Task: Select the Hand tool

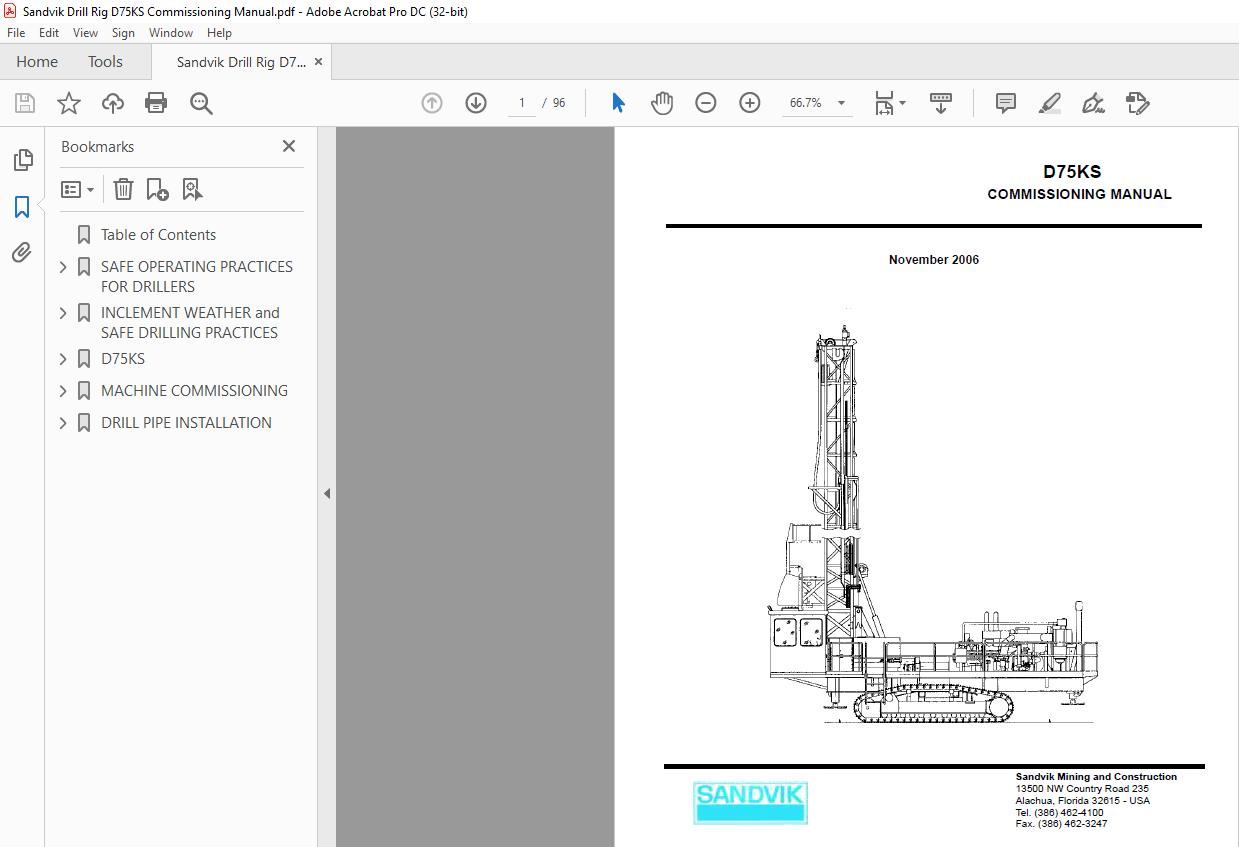Action: 662,102
